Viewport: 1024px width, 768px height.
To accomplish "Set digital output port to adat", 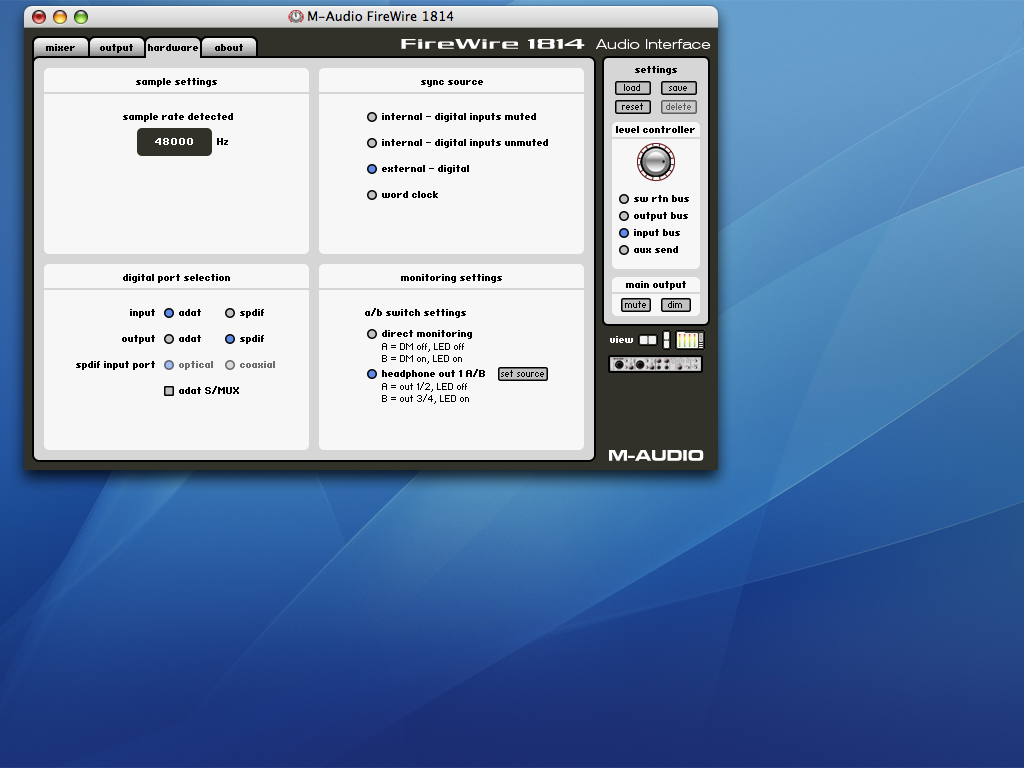I will click(x=168, y=339).
